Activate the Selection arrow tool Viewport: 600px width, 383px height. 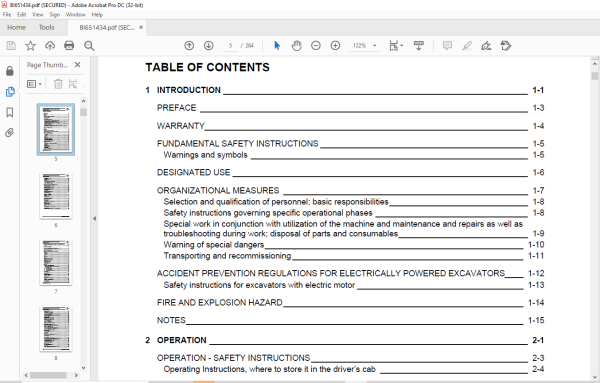point(277,46)
